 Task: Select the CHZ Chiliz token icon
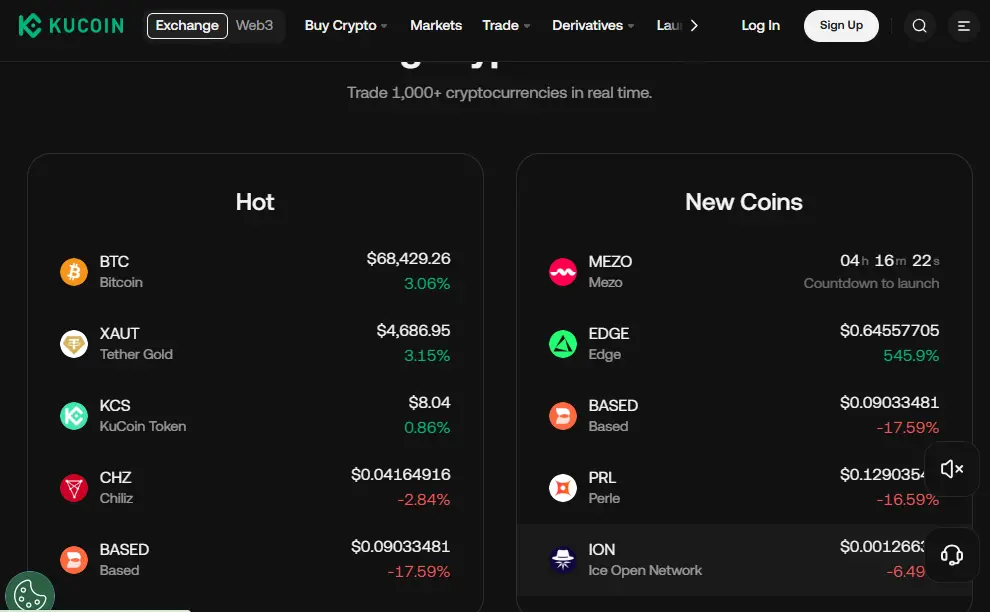click(x=74, y=487)
